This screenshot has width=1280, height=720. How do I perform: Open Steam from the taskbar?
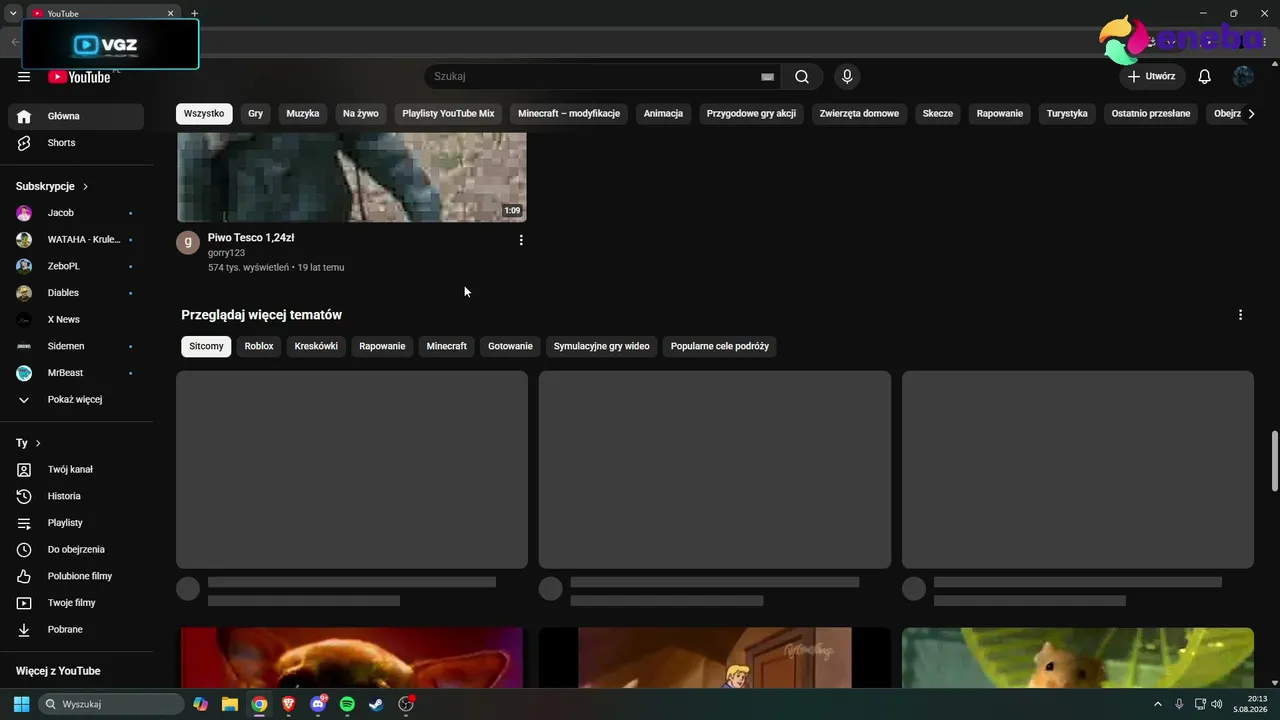click(376, 704)
